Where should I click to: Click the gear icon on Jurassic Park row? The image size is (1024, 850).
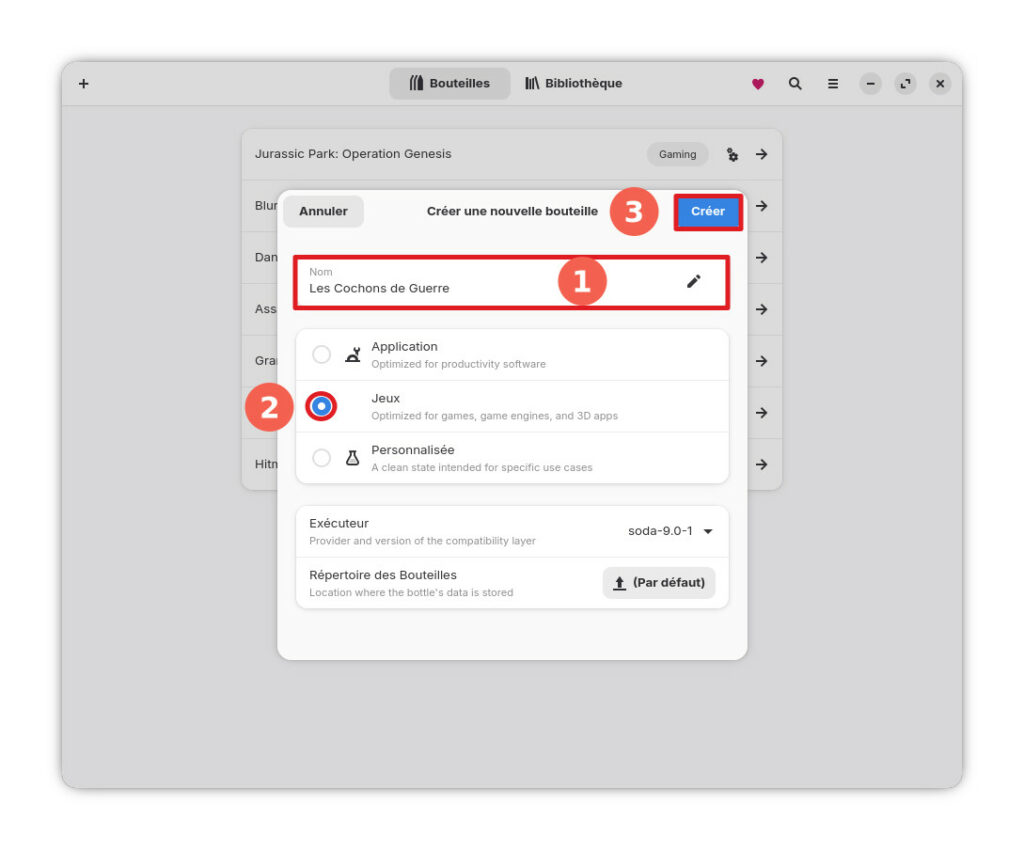click(732, 155)
